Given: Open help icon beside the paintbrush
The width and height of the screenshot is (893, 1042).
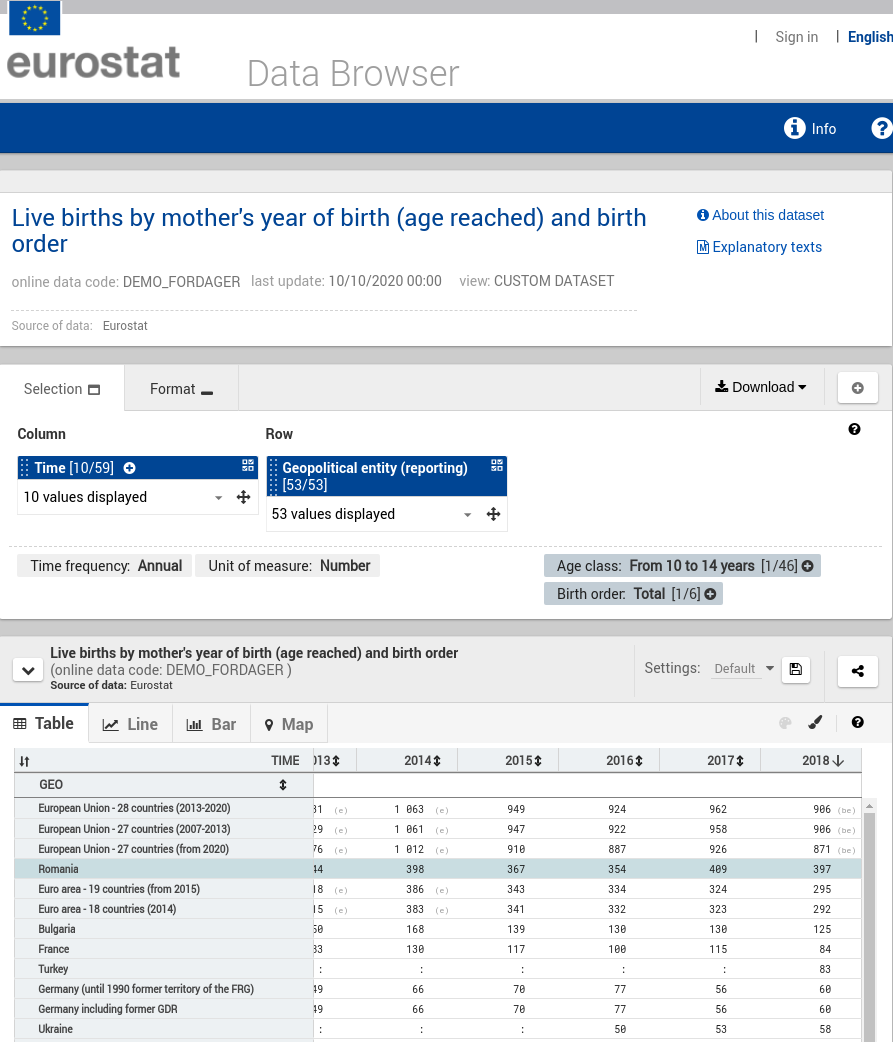Looking at the screenshot, I should tap(857, 723).
